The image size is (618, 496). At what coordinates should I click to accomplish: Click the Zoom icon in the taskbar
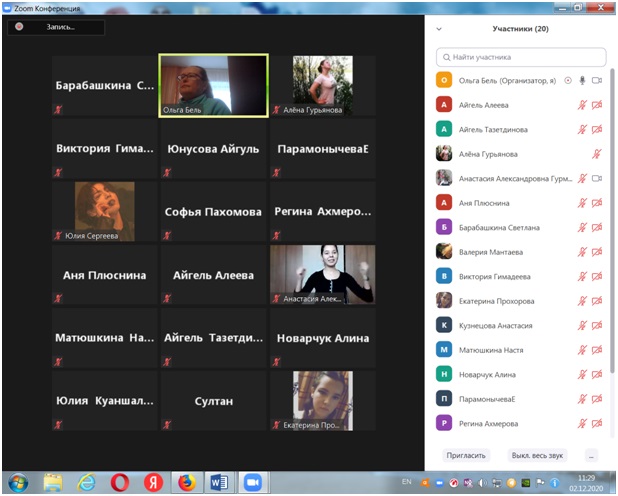[x=253, y=483]
